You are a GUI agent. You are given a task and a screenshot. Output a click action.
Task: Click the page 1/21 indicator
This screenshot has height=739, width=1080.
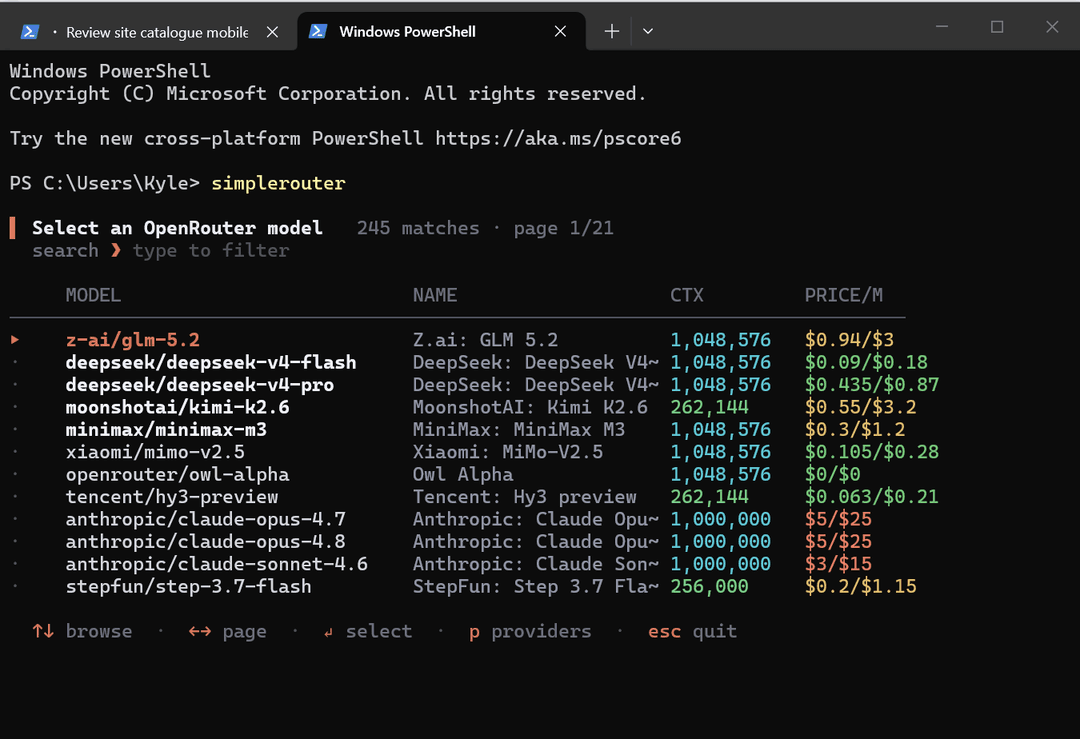click(x=563, y=228)
